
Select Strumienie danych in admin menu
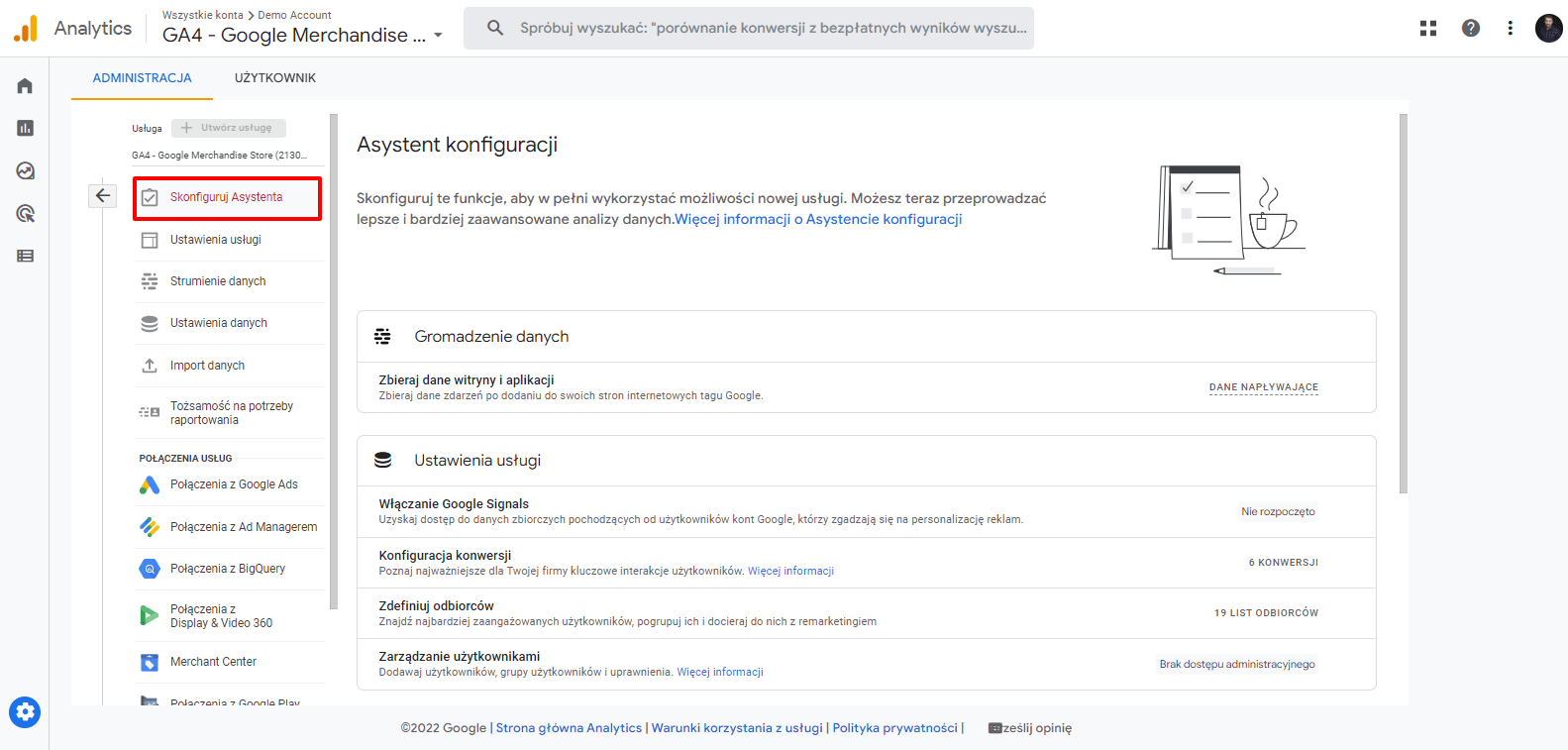pyautogui.click(x=218, y=281)
